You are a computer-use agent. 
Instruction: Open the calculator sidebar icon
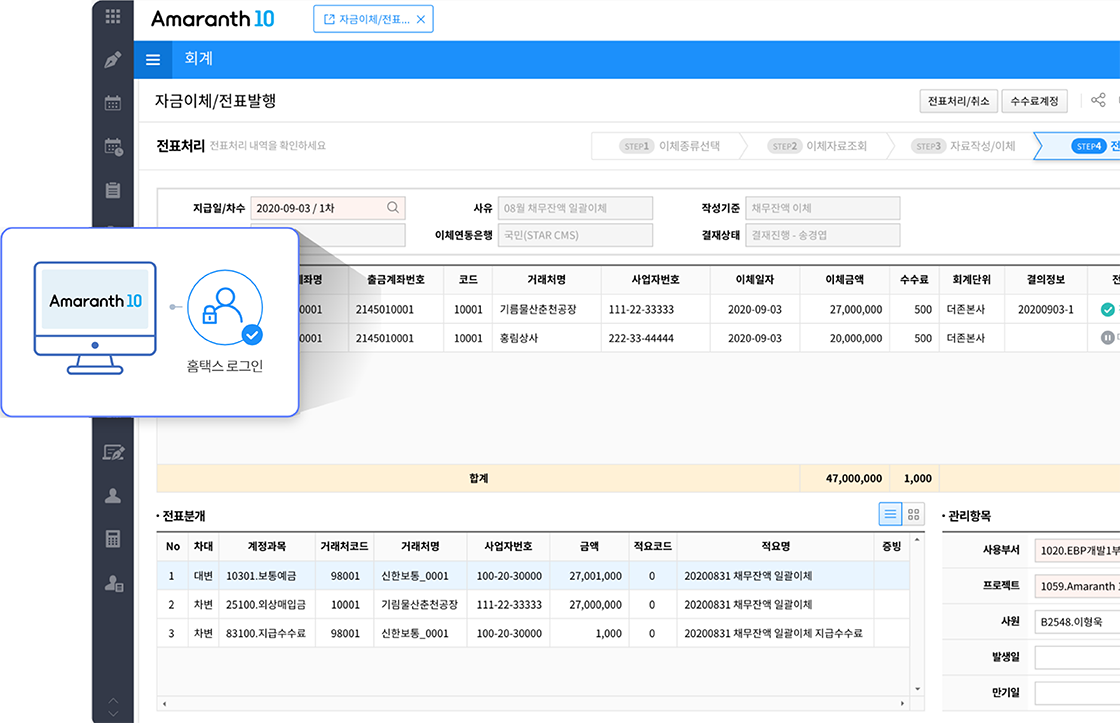click(x=113, y=539)
